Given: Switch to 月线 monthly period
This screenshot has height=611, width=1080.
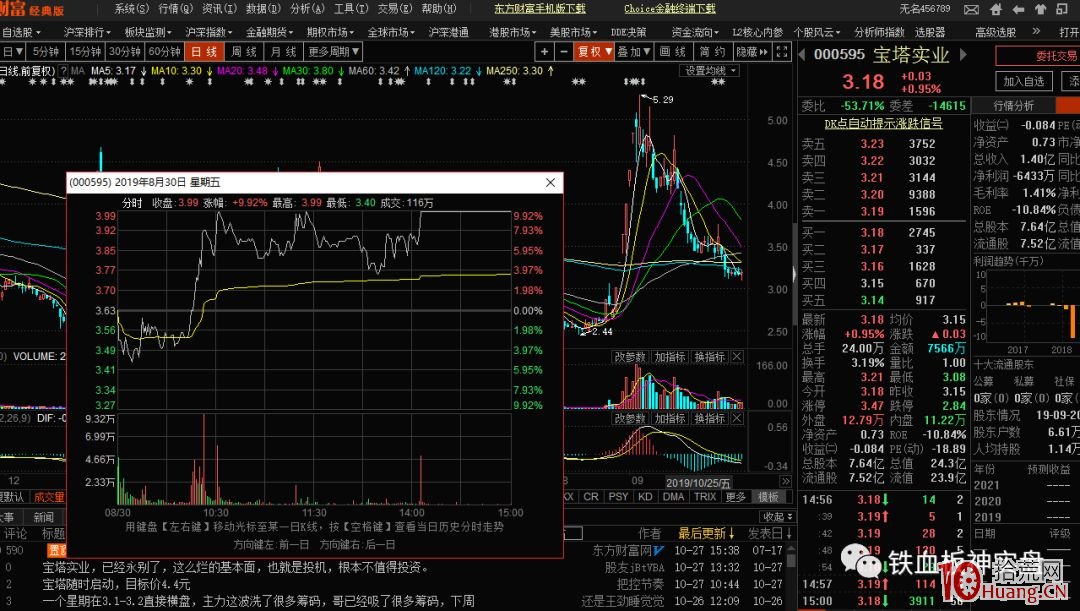Looking at the screenshot, I should click(x=284, y=52).
